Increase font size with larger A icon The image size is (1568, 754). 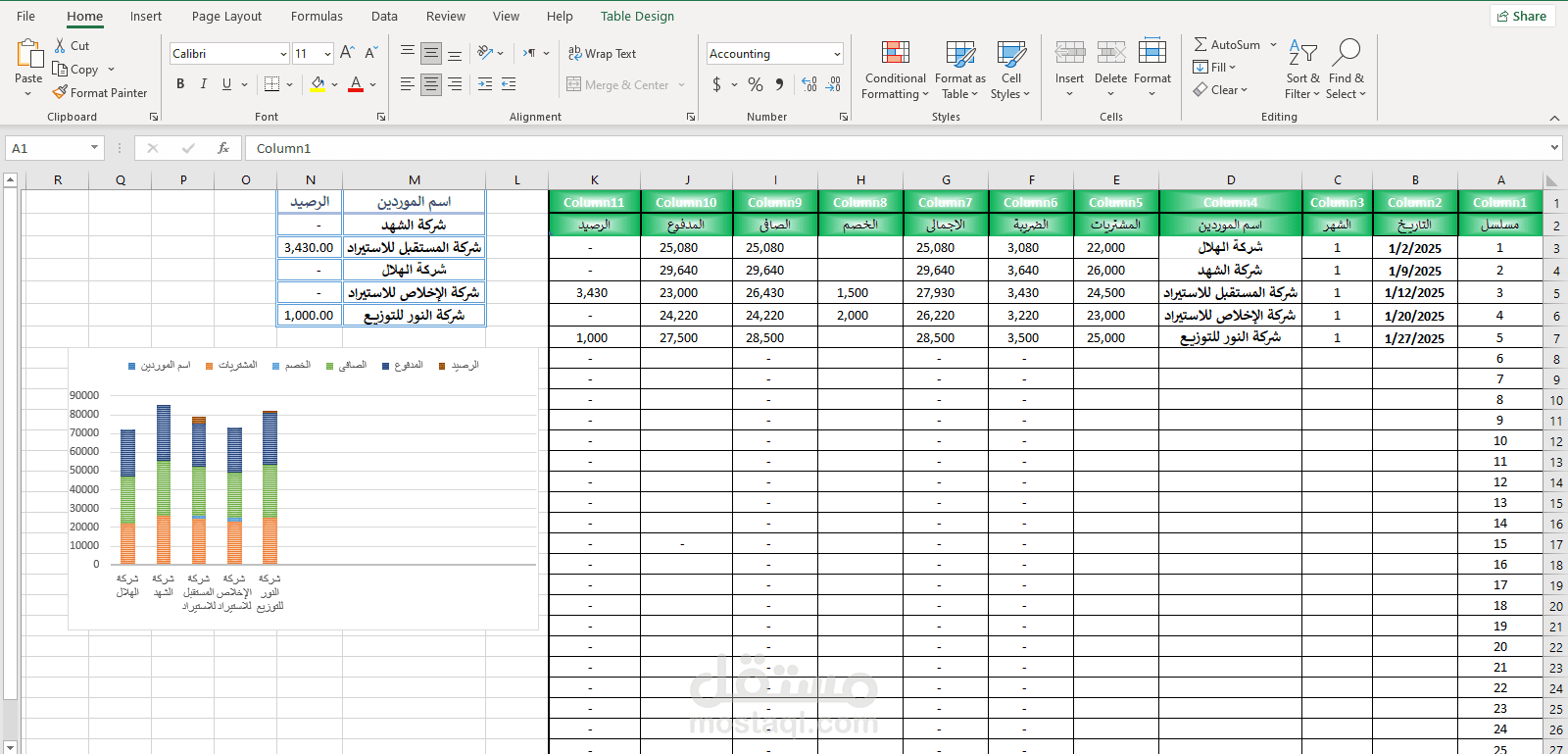(x=347, y=53)
